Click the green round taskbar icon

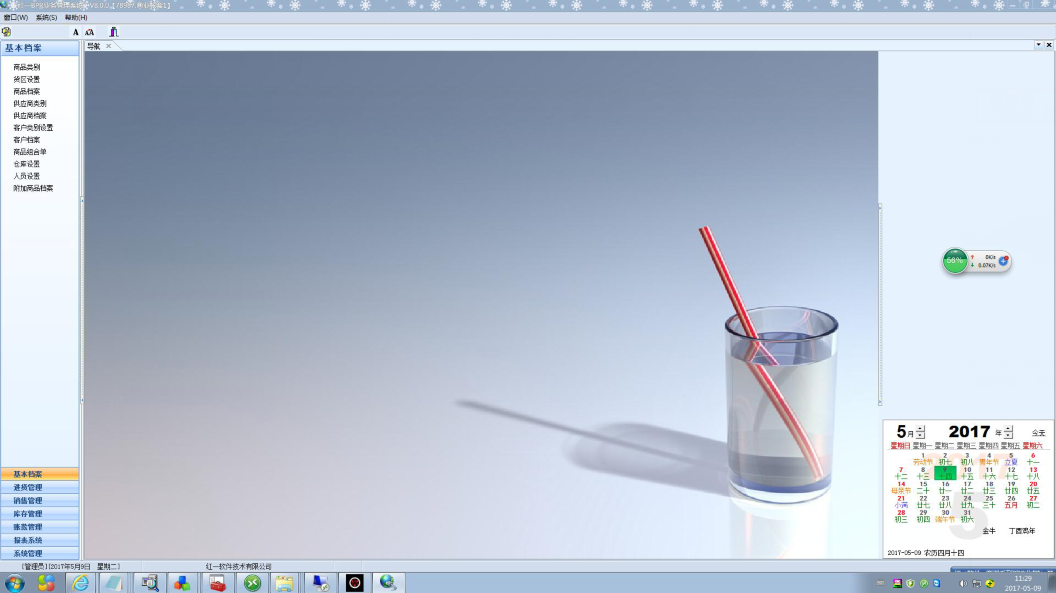tap(252, 582)
